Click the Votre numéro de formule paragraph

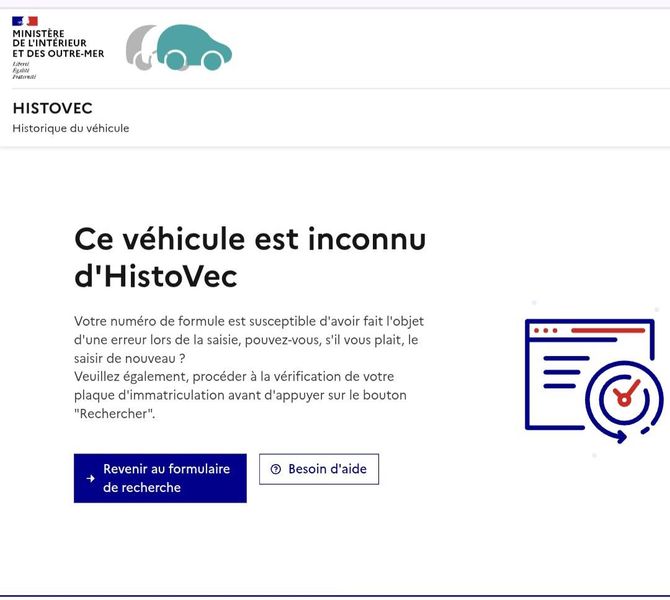[249, 340]
